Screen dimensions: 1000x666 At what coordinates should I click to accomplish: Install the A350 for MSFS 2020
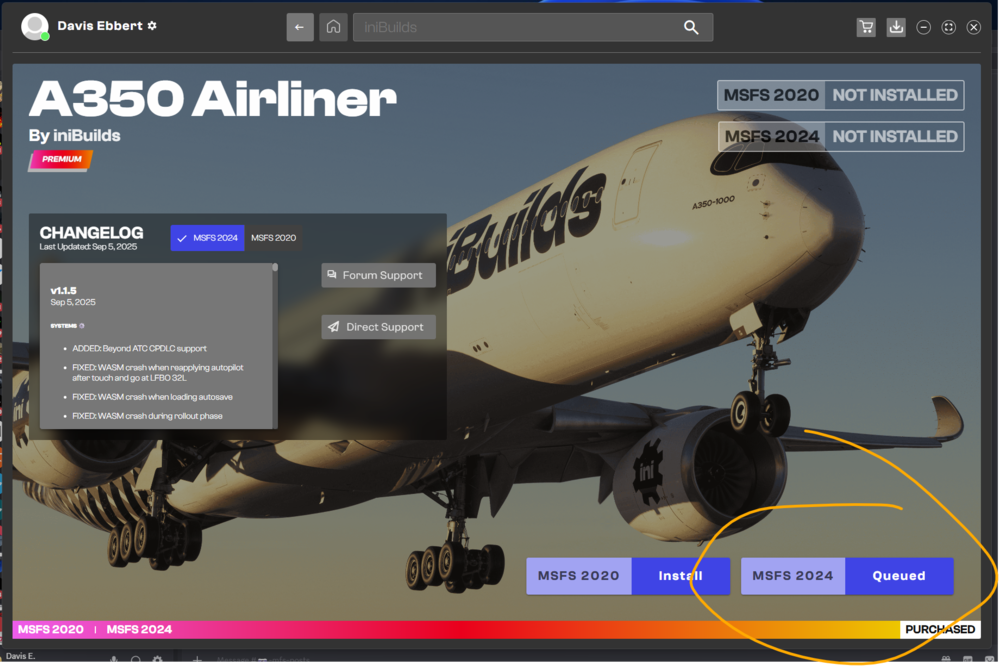pyautogui.click(x=680, y=576)
